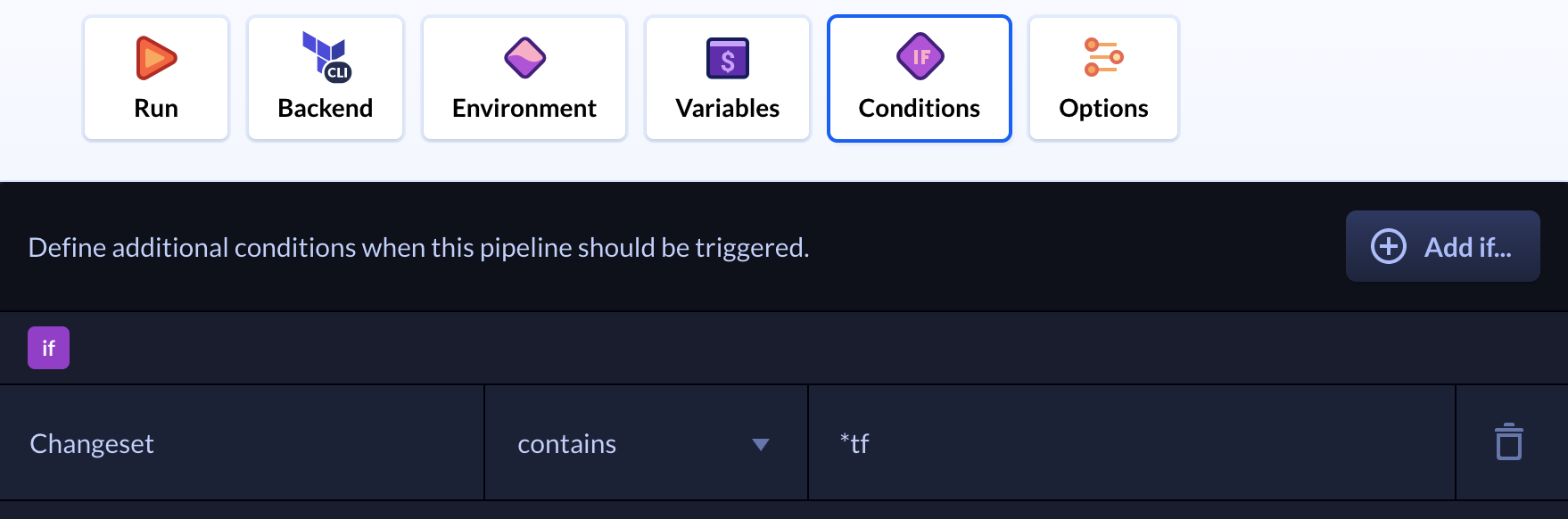This screenshot has height=519, width=1568.
Task: Click the dropdown arrow next to contains
Action: coord(761,444)
